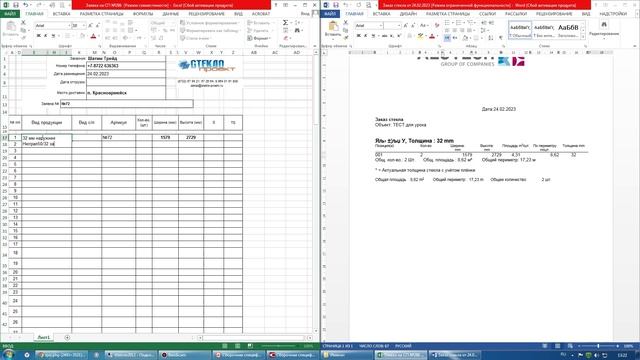The width and height of the screenshot is (640, 360).
Task: Expand Word styles gallery More arrow
Action: coord(583,37)
